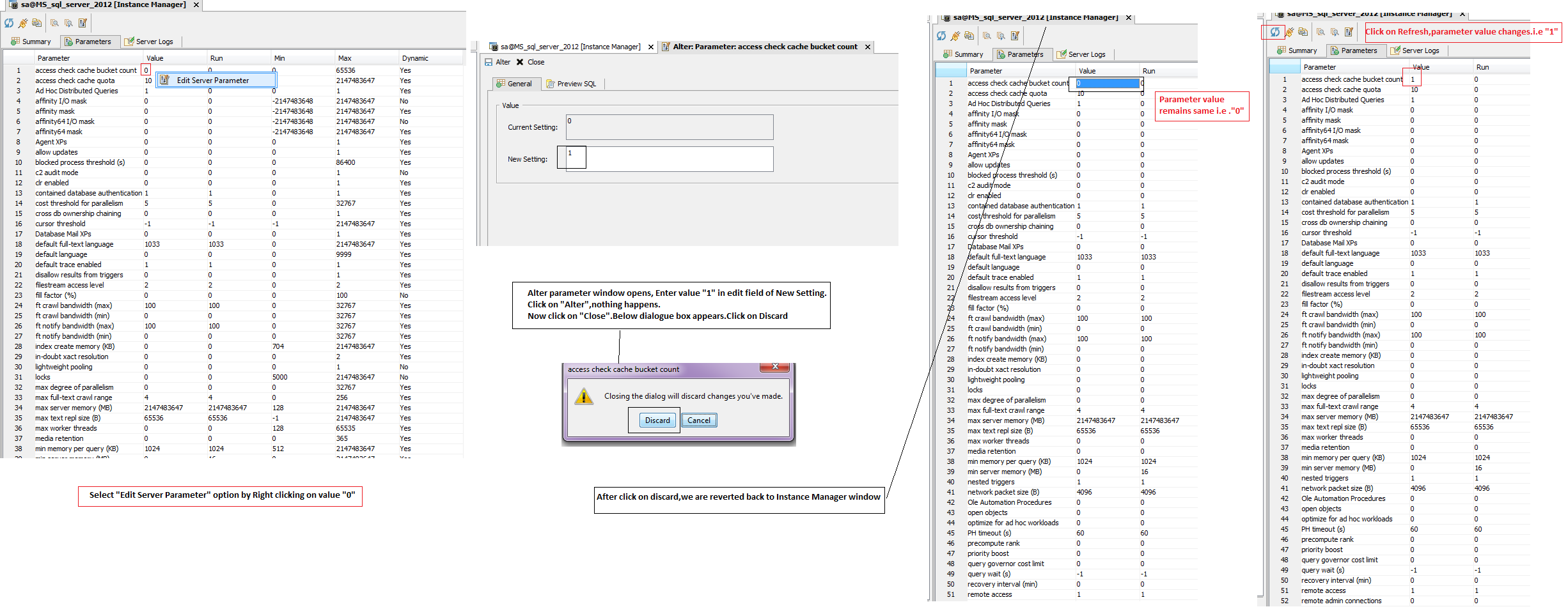The image size is (1568, 616).
Task: Click first magnifier search icon in rightmost panel
Action: pos(1321,32)
